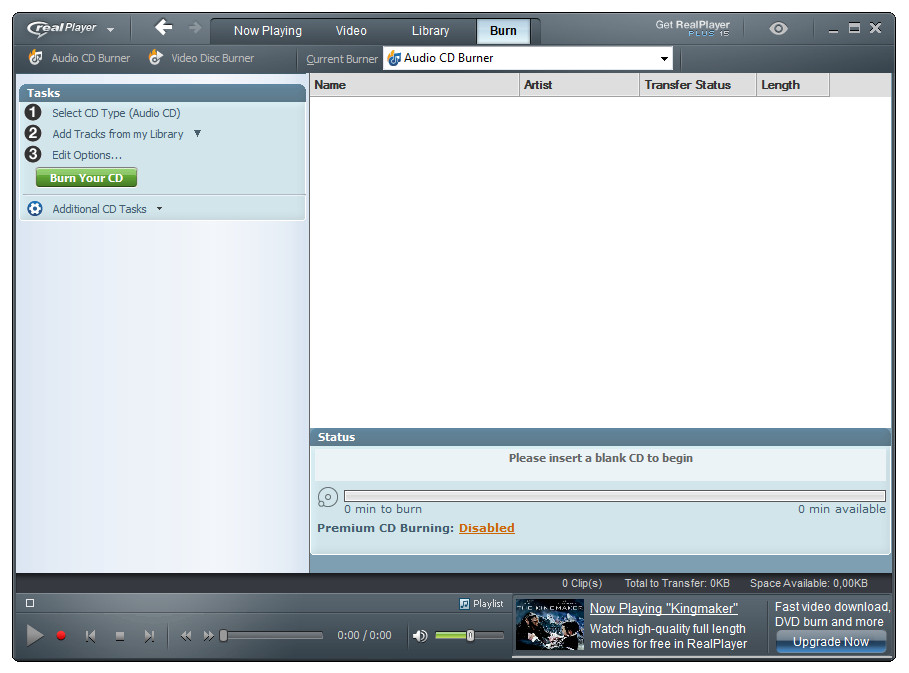Skip to next clip
Viewport: 909px width, 673px height.
coord(149,636)
